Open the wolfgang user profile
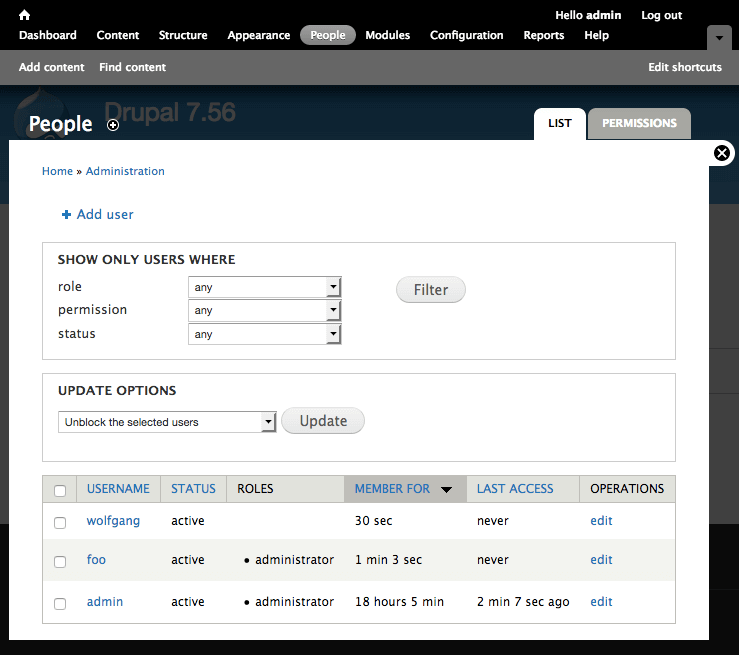The width and height of the screenshot is (739, 655). pyautogui.click(x=113, y=521)
